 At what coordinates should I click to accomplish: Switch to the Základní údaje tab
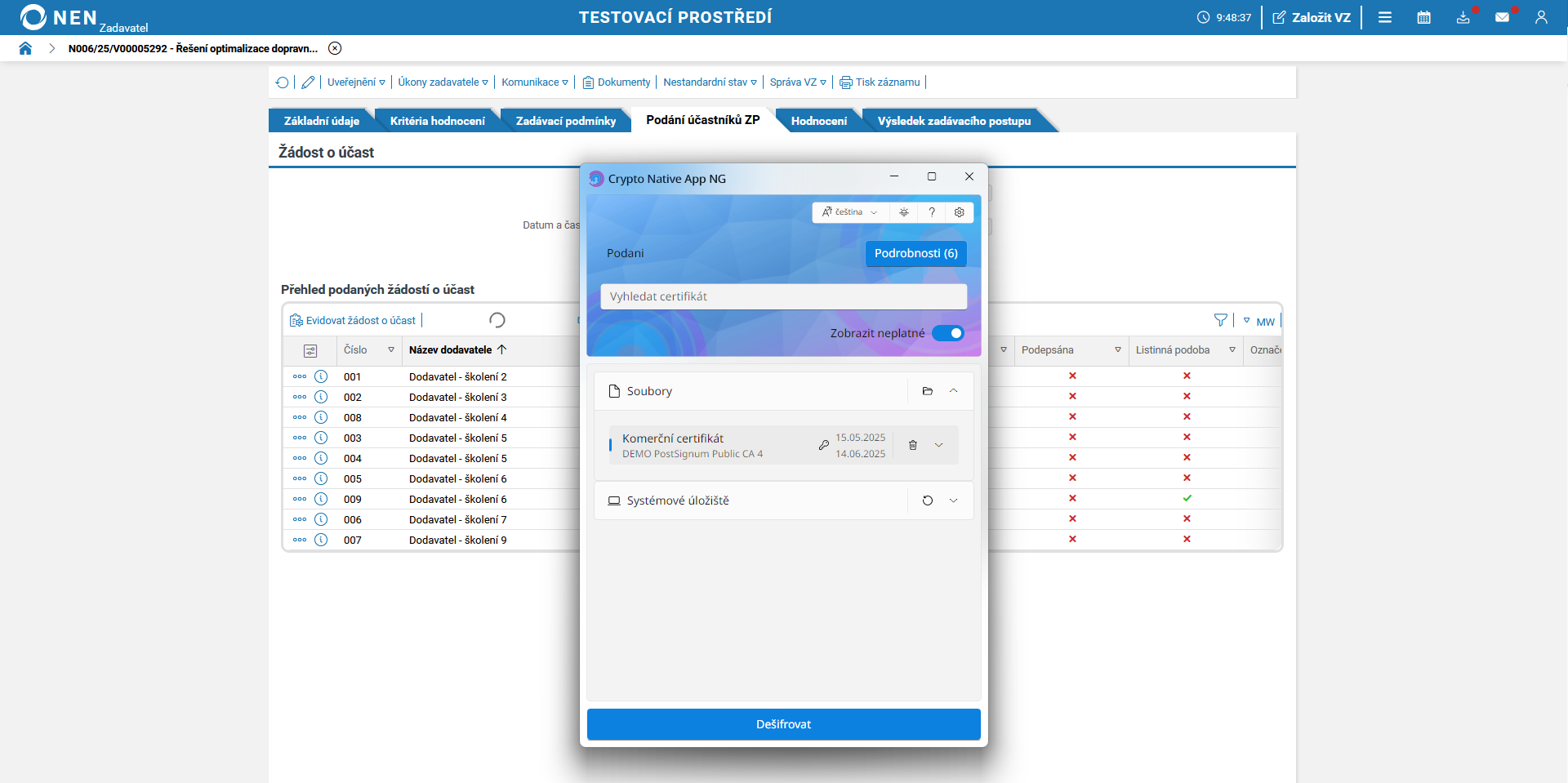pyautogui.click(x=322, y=121)
